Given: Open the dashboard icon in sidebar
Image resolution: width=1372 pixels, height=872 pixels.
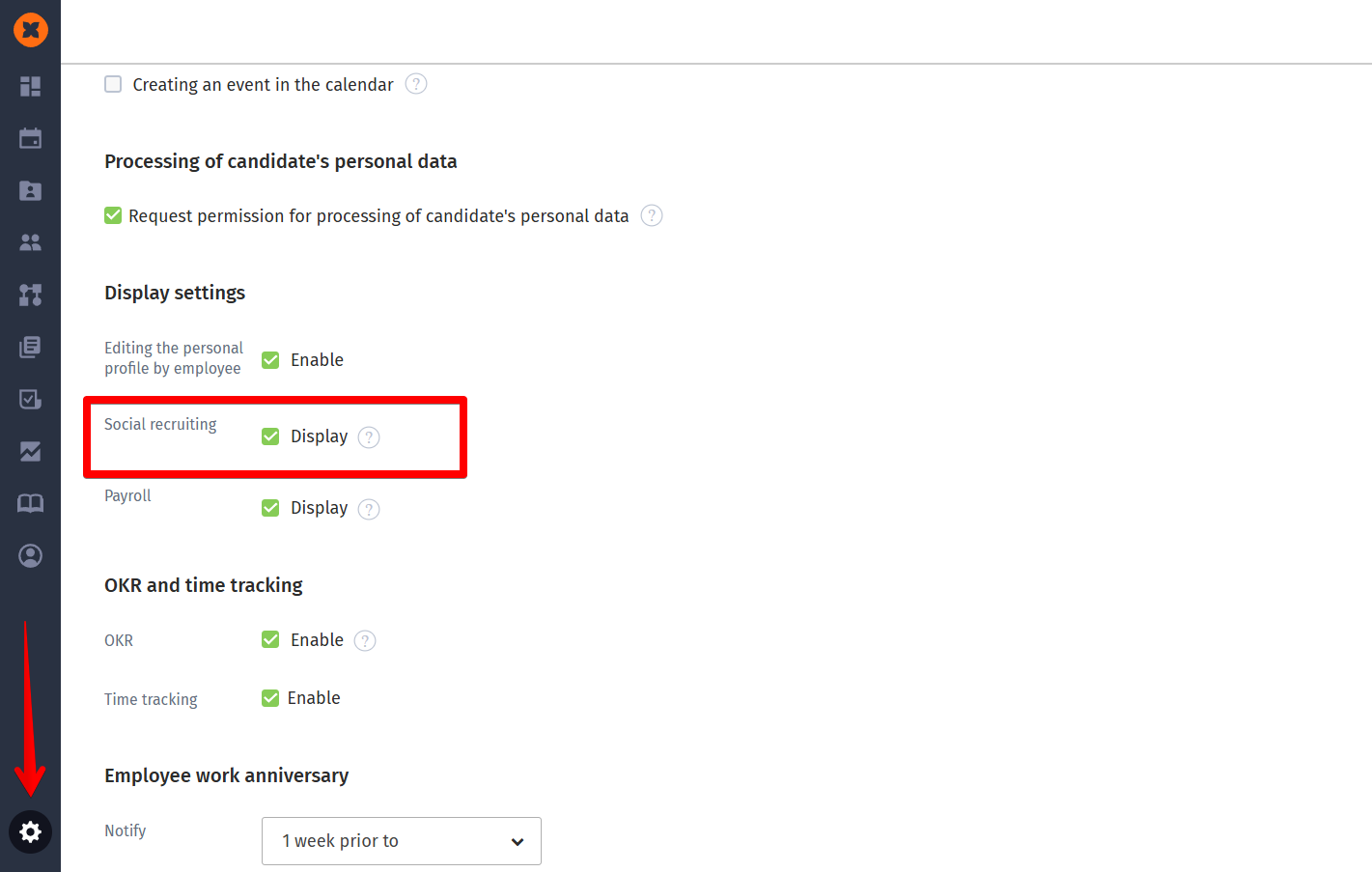Looking at the screenshot, I should [30, 87].
